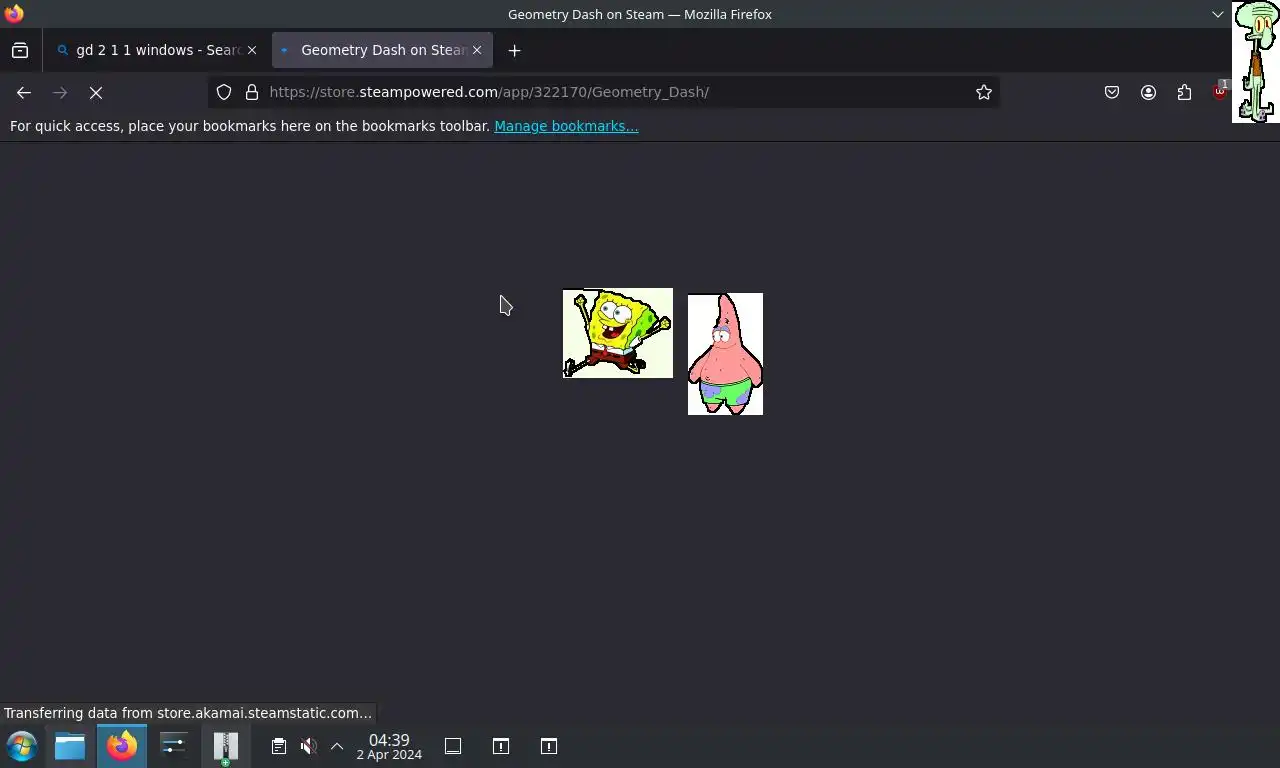Click the 'Transferring data from store.akamai.steamstatic.com' status text
The height and width of the screenshot is (768, 1280).
point(188,713)
